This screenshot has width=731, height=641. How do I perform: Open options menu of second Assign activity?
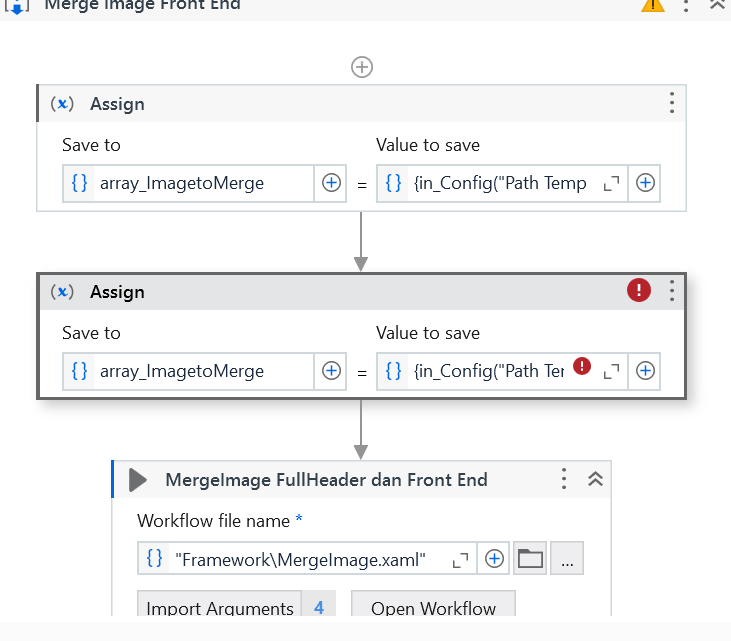coord(672,291)
